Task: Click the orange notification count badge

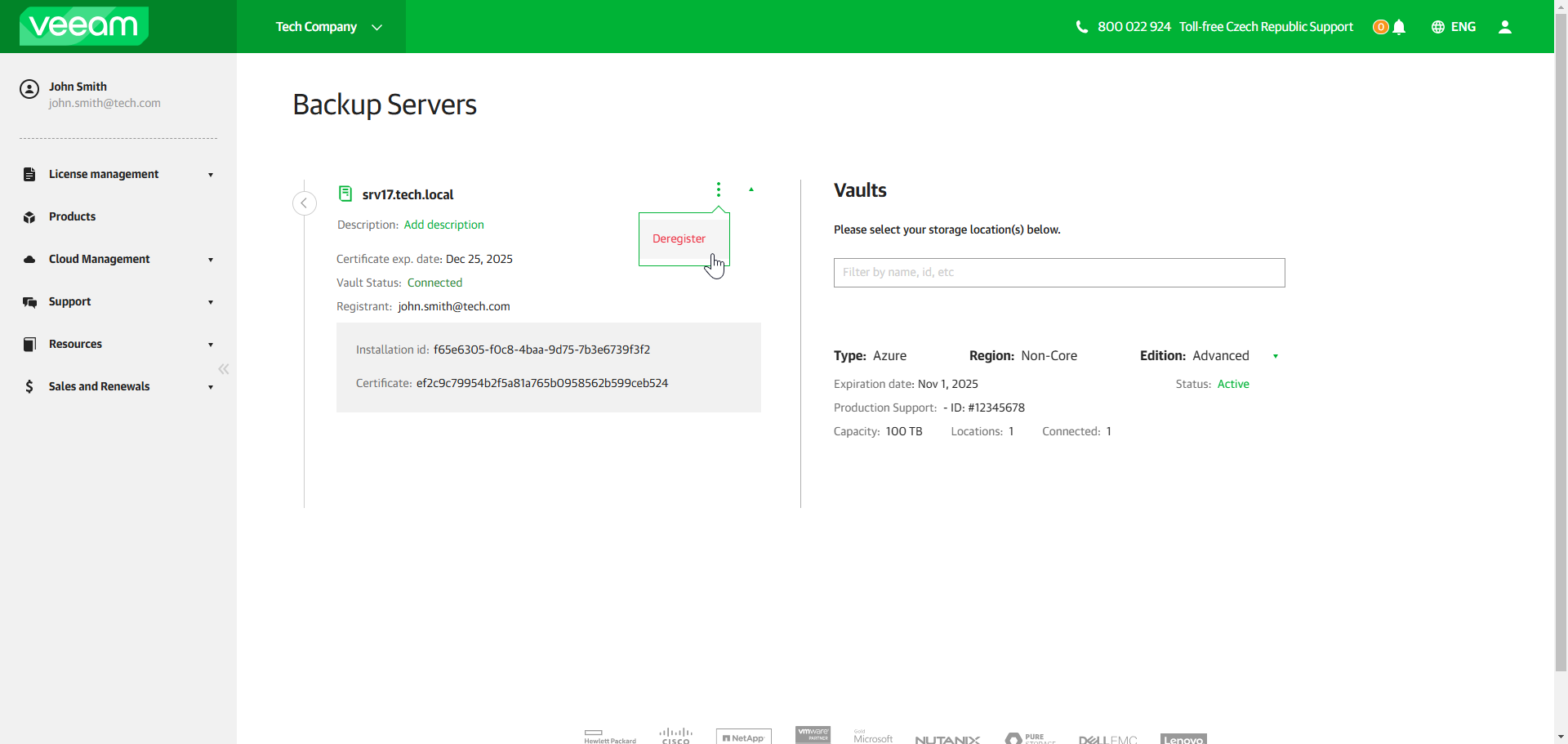Action: click(1381, 27)
